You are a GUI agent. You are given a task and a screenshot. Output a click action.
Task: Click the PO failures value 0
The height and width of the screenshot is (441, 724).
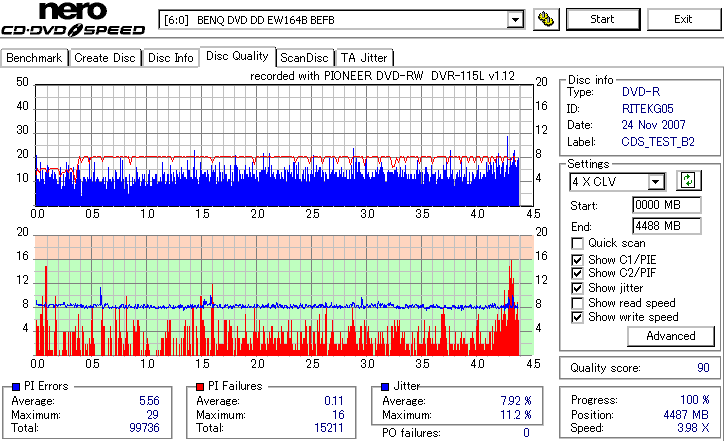tap(526, 433)
